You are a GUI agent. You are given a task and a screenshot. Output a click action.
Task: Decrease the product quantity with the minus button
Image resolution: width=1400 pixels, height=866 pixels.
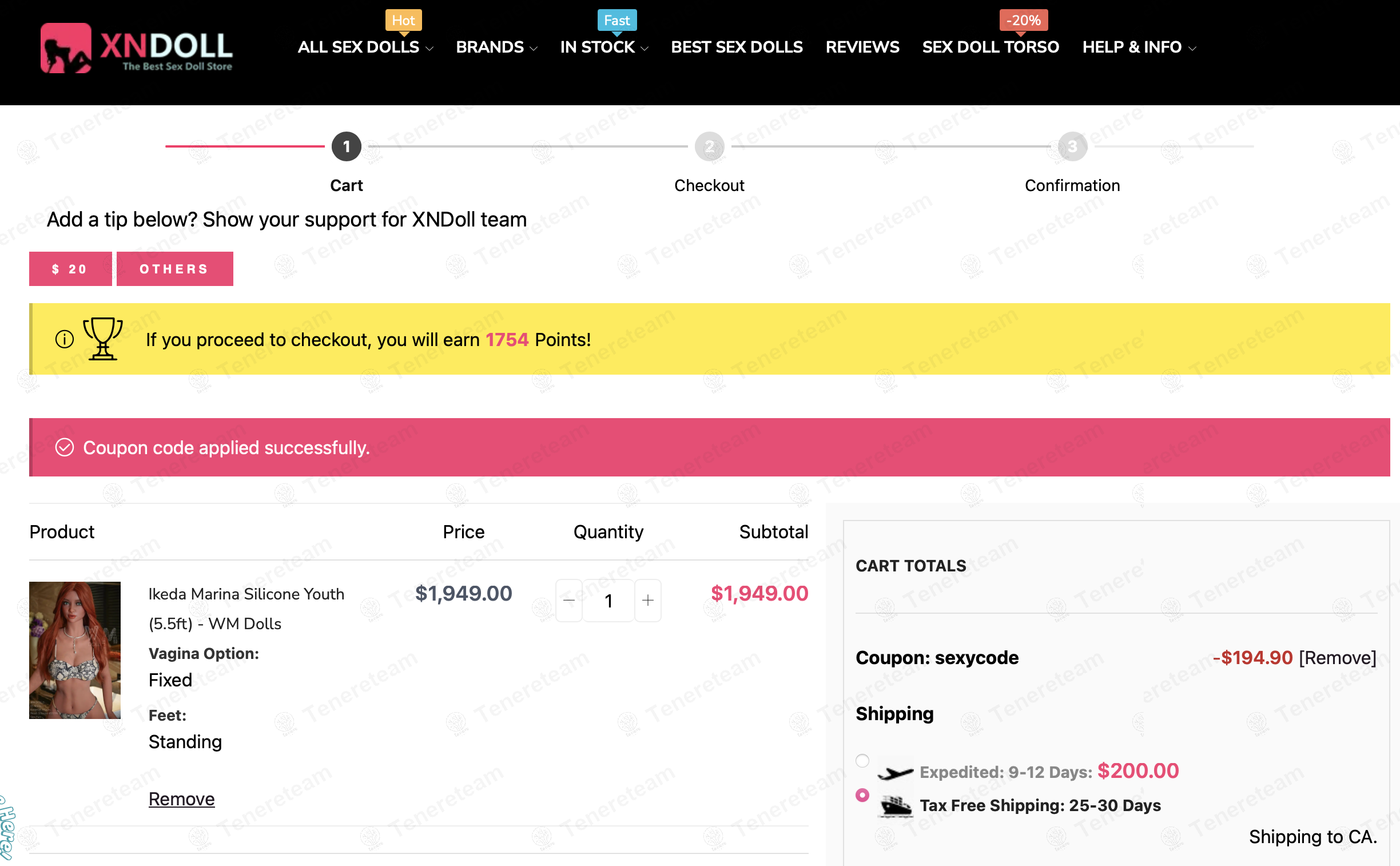pos(568,600)
